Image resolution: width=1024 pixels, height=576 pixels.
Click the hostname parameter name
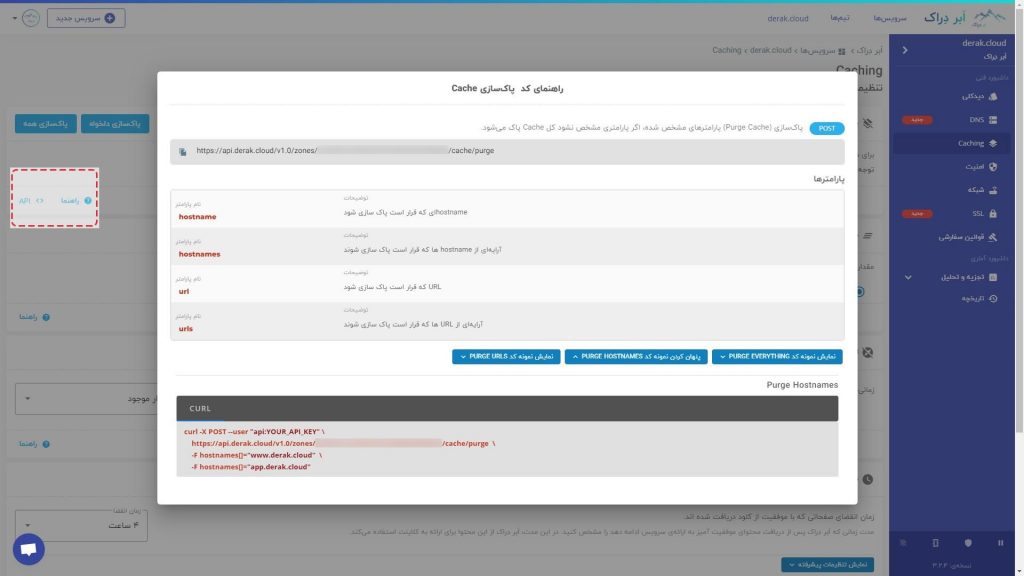pos(197,217)
